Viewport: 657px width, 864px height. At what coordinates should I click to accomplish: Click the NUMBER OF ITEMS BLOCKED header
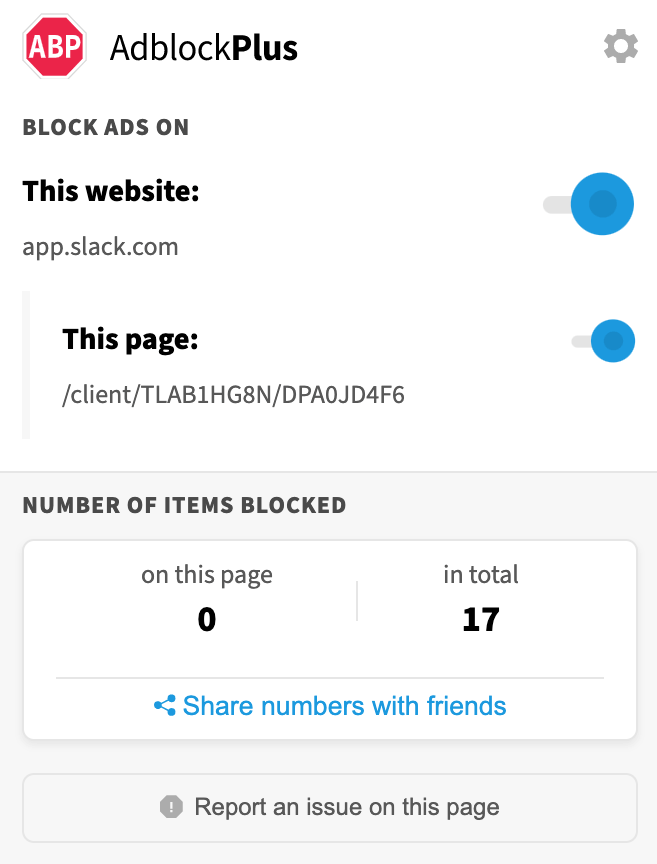(x=184, y=505)
